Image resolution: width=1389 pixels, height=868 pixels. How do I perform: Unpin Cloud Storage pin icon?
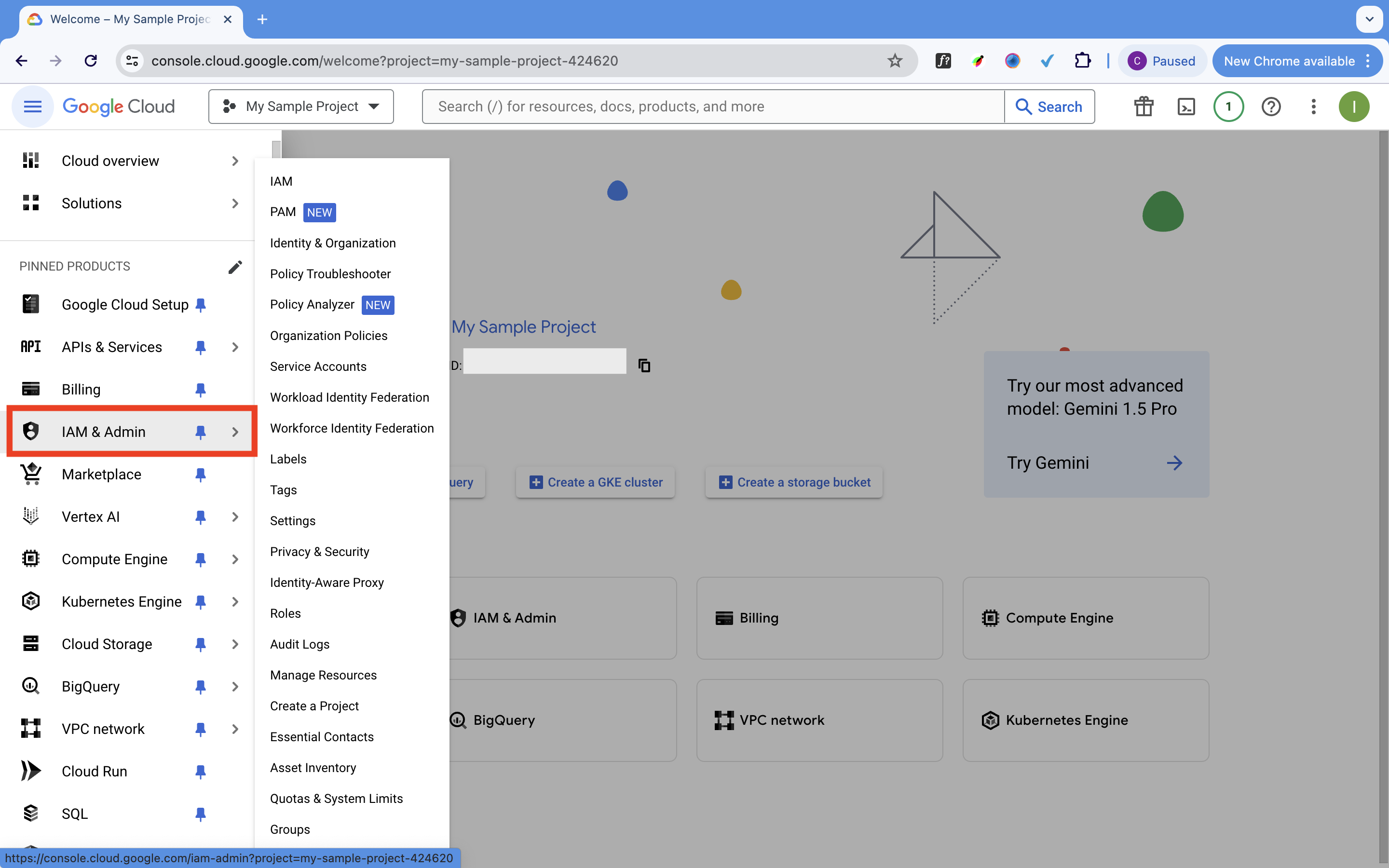pos(200,644)
